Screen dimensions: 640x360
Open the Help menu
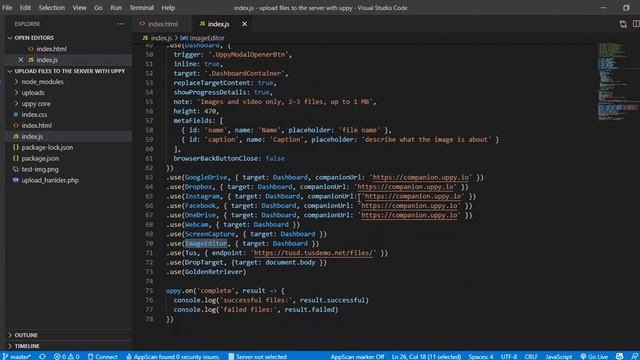[x=168, y=7]
